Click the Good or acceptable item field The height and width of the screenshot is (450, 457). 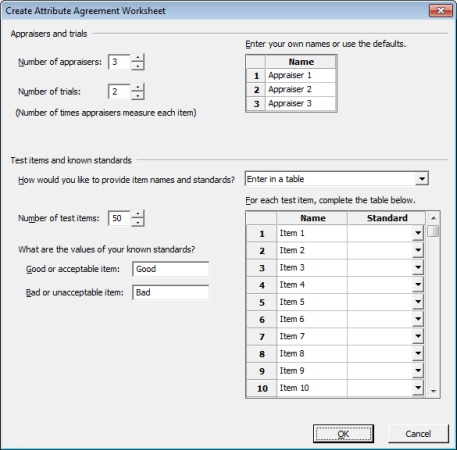(171, 269)
